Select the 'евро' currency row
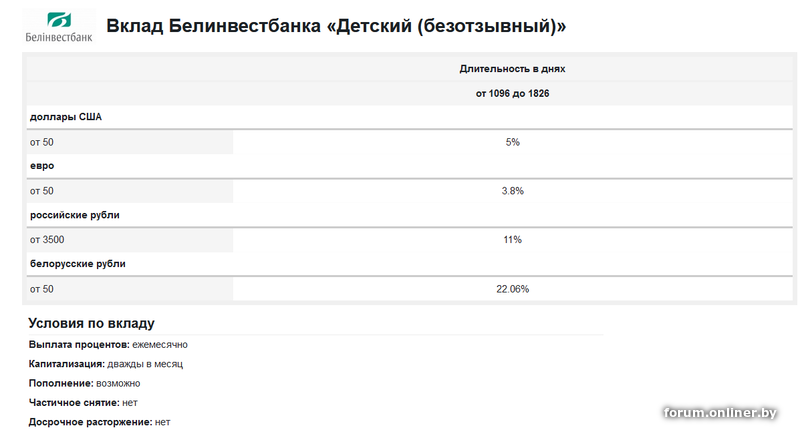 click(42, 166)
